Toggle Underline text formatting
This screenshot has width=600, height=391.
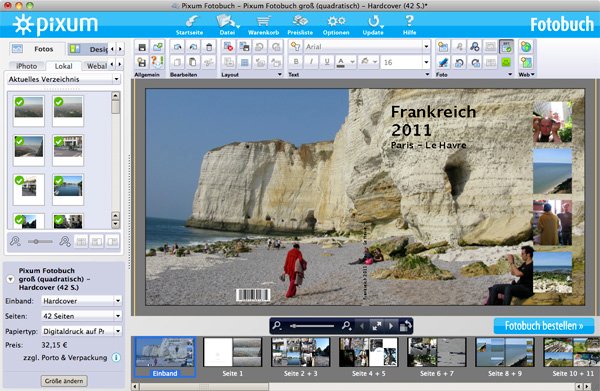[x=327, y=62]
